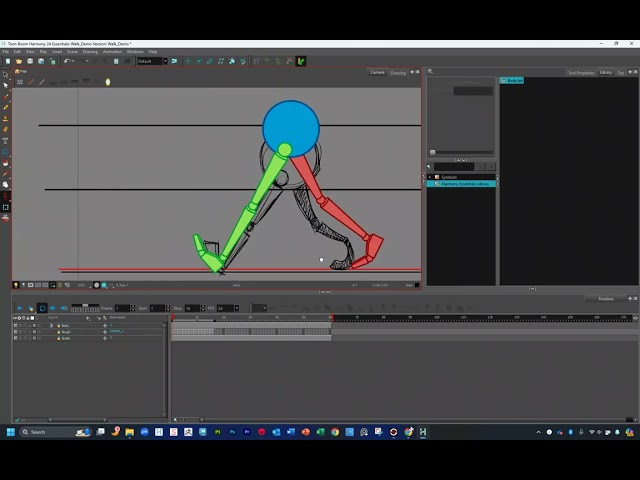Click the Undo arrow icon
The width and height of the screenshot is (640, 480).
[67, 61]
